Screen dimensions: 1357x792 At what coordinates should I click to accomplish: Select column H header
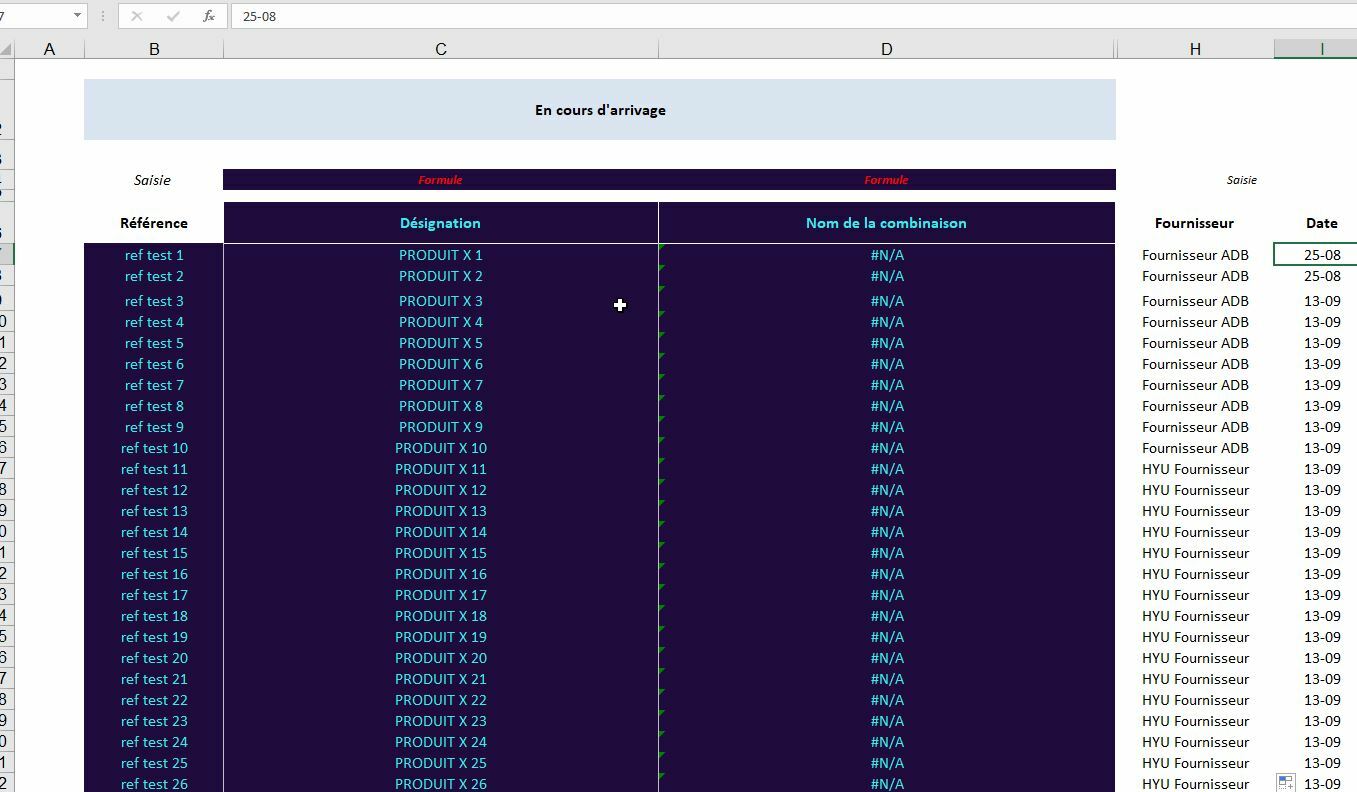tap(1195, 49)
